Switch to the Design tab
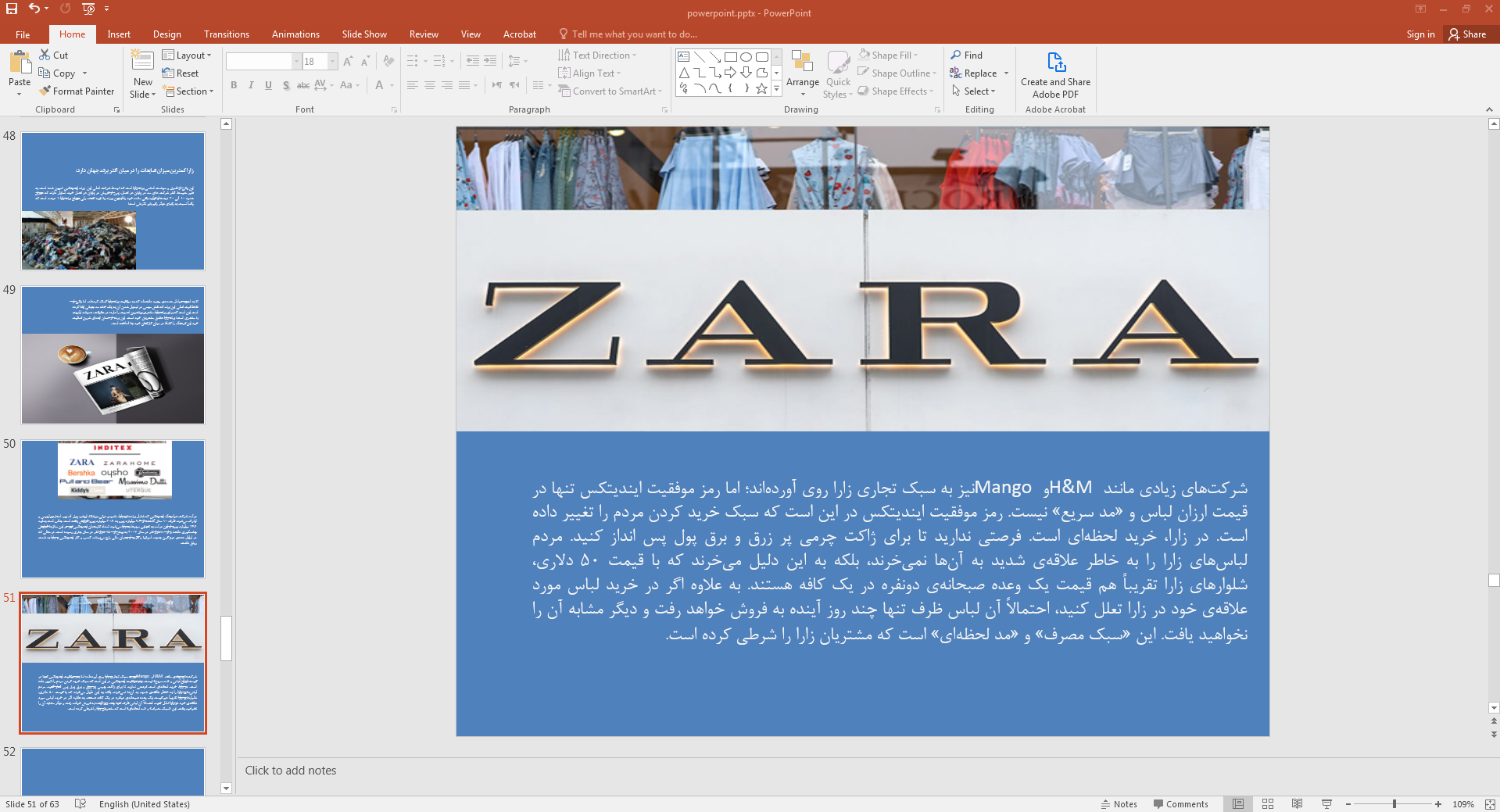This screenshot has height=812, width=1500. click(167, 34)
